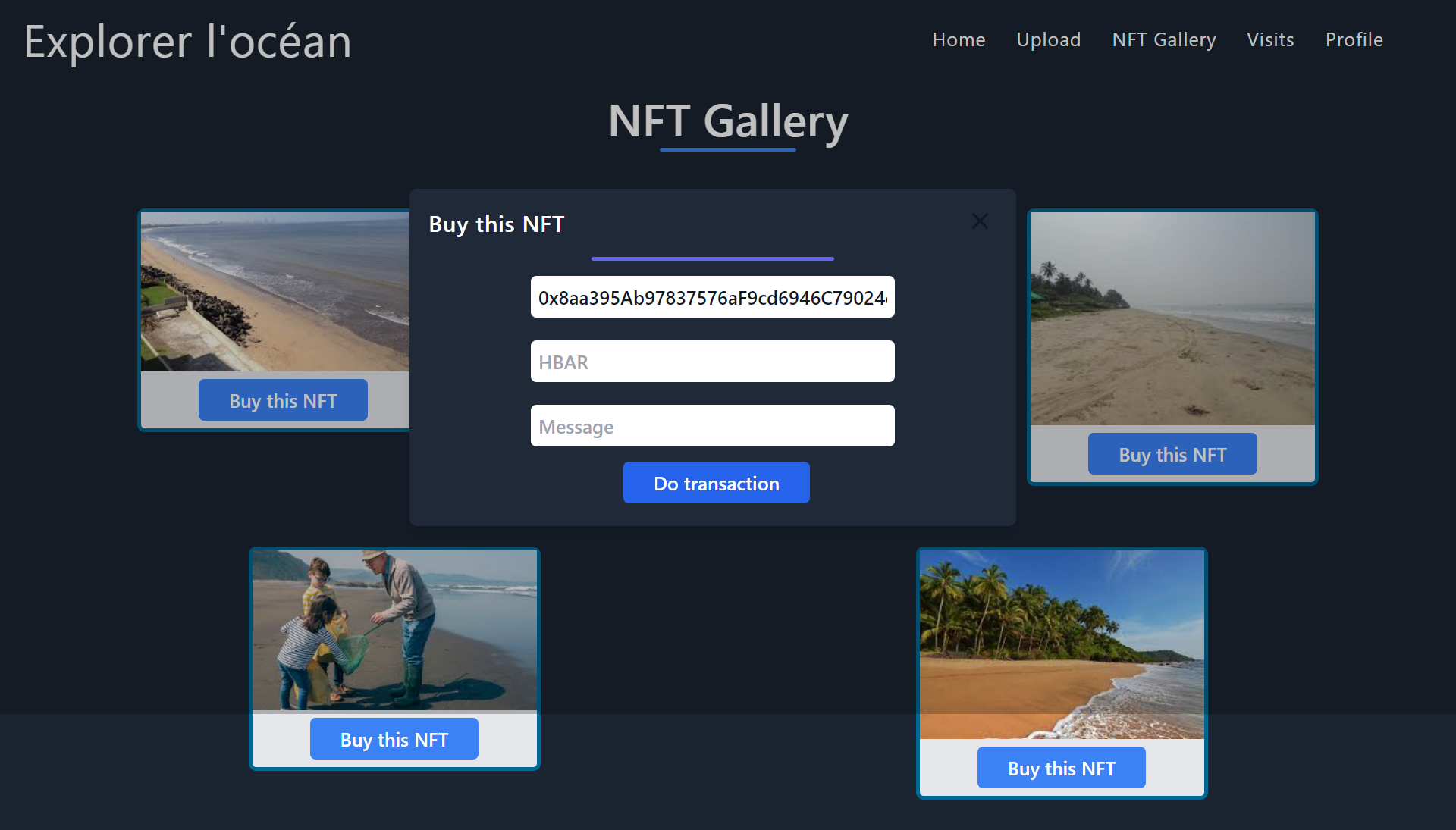Go to the Upload page
This screenshot has height=830, width=1456.
1048,39
